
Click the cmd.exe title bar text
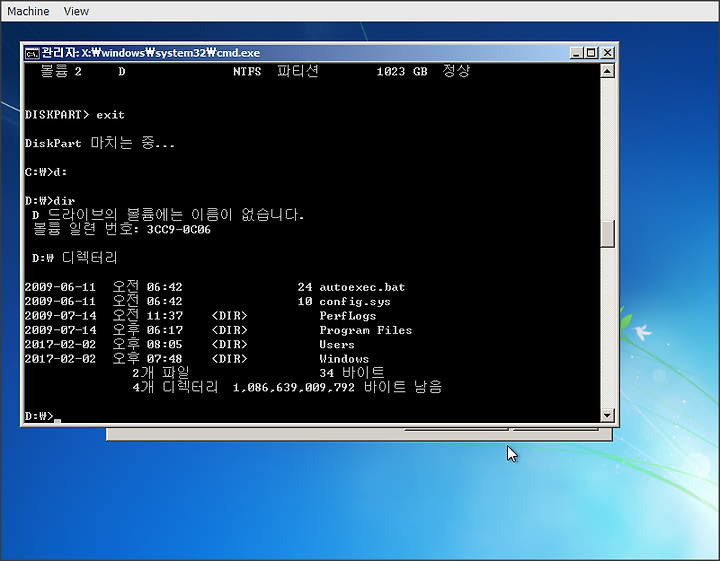tap(151, 53)
